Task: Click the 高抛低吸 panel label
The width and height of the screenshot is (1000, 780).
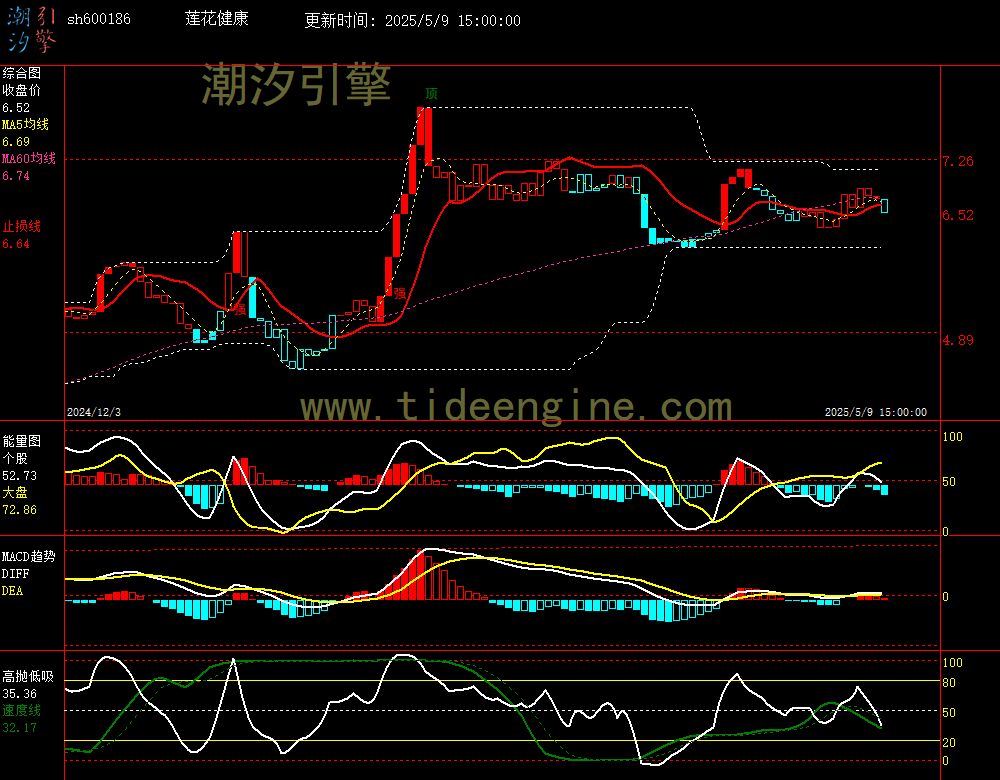Action: pyautogui.click(x=27, y=676)
